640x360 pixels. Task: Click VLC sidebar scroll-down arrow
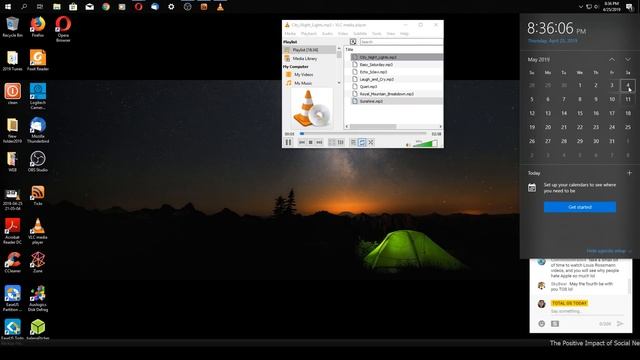[x=339, y=83]
